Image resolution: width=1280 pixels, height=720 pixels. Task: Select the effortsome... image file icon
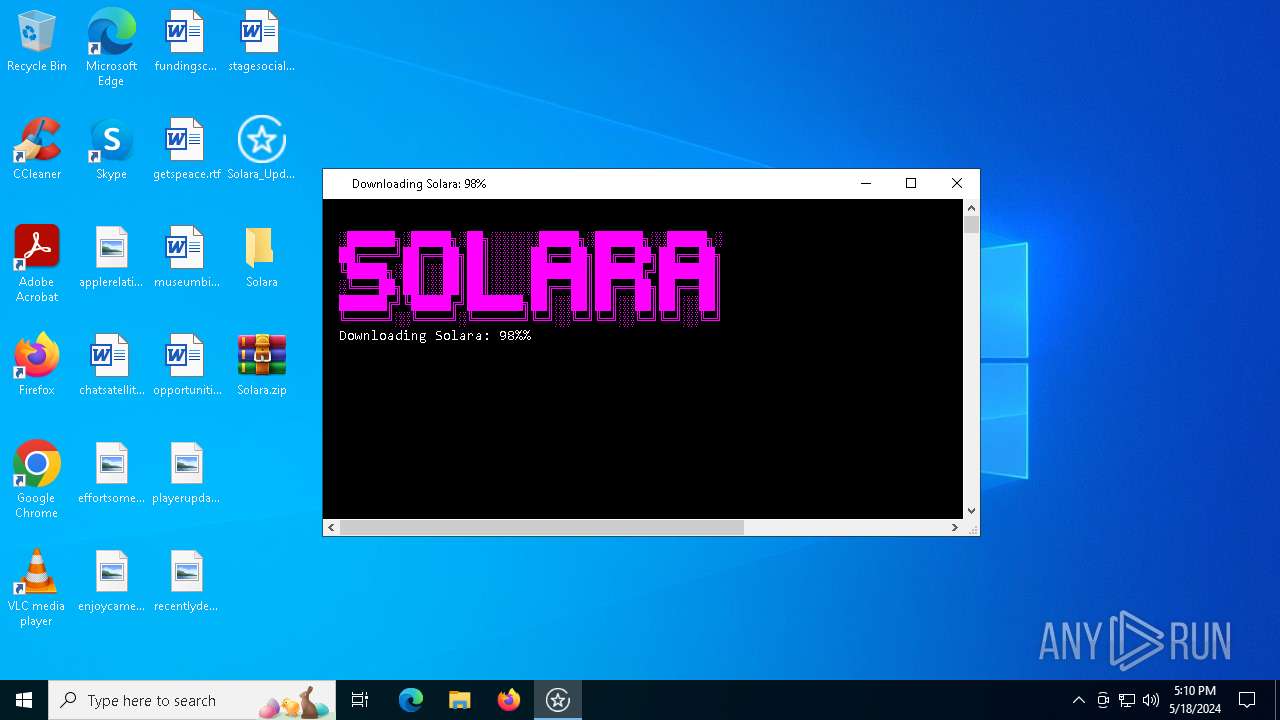[111, 474]
